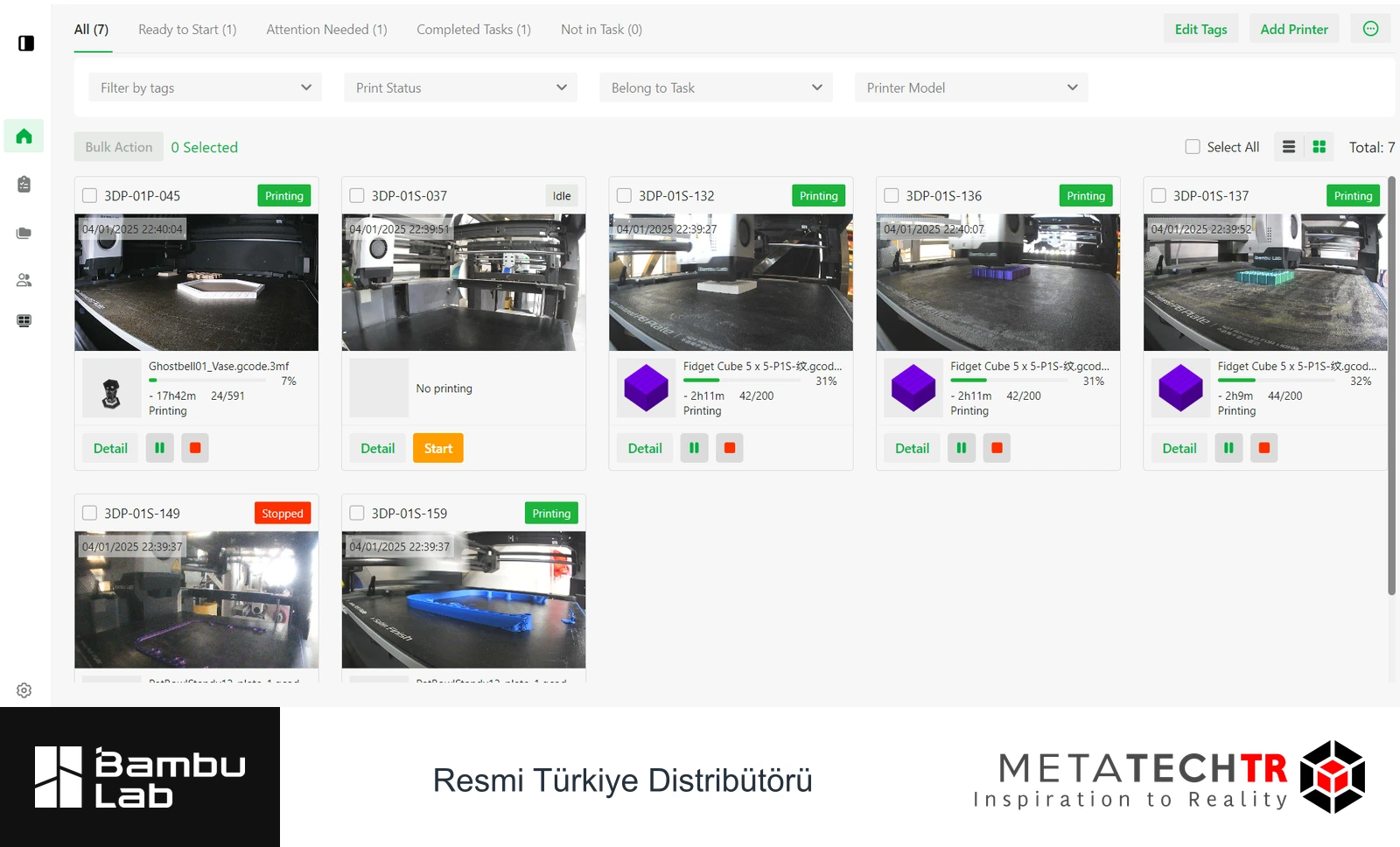The width and height of the screenshot is (1400, 847).
Task: Open the tasks clipboard icon in sidebar
Action: 24,184
